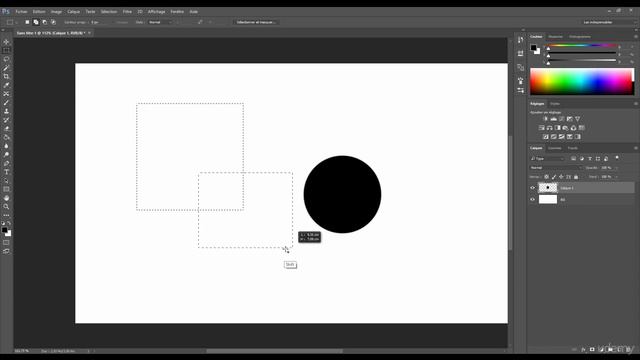Select the Paint Bucket tool
Screen dimensions: 640x360
pyautogui.click(x=6, y=137)
